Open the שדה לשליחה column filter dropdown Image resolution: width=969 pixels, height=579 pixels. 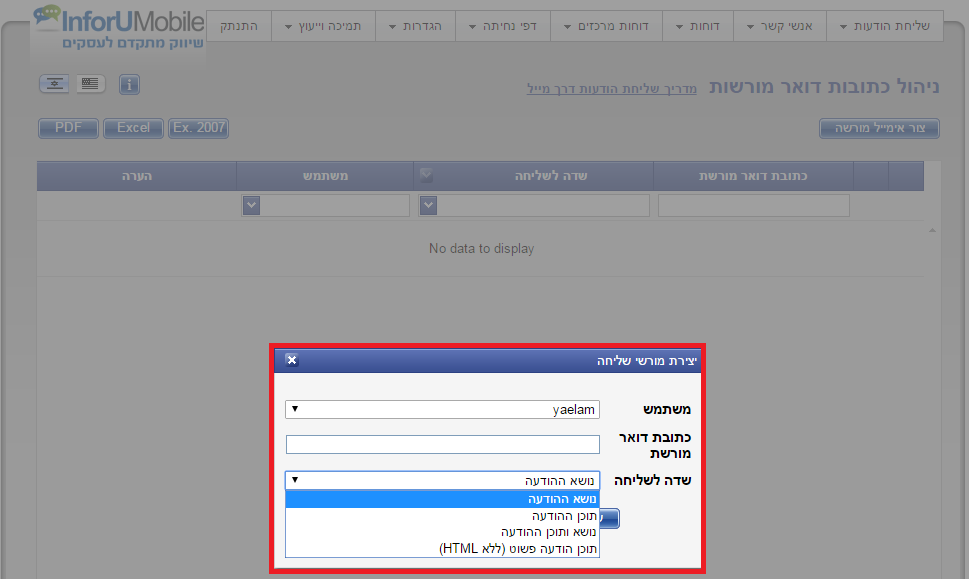(427, 205)
